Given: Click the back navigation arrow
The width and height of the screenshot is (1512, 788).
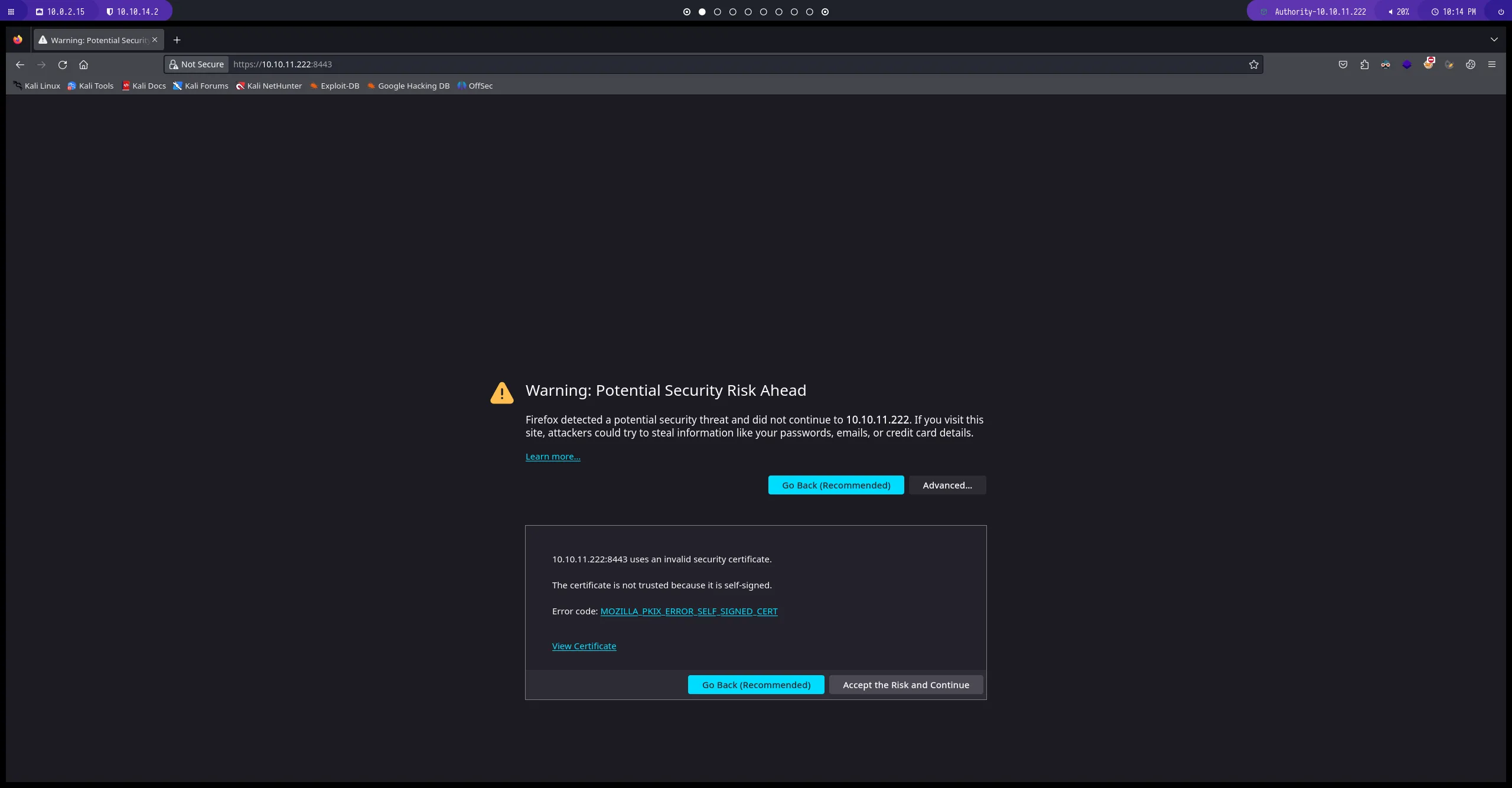Looking at the screenshot, I should point(20,64).
